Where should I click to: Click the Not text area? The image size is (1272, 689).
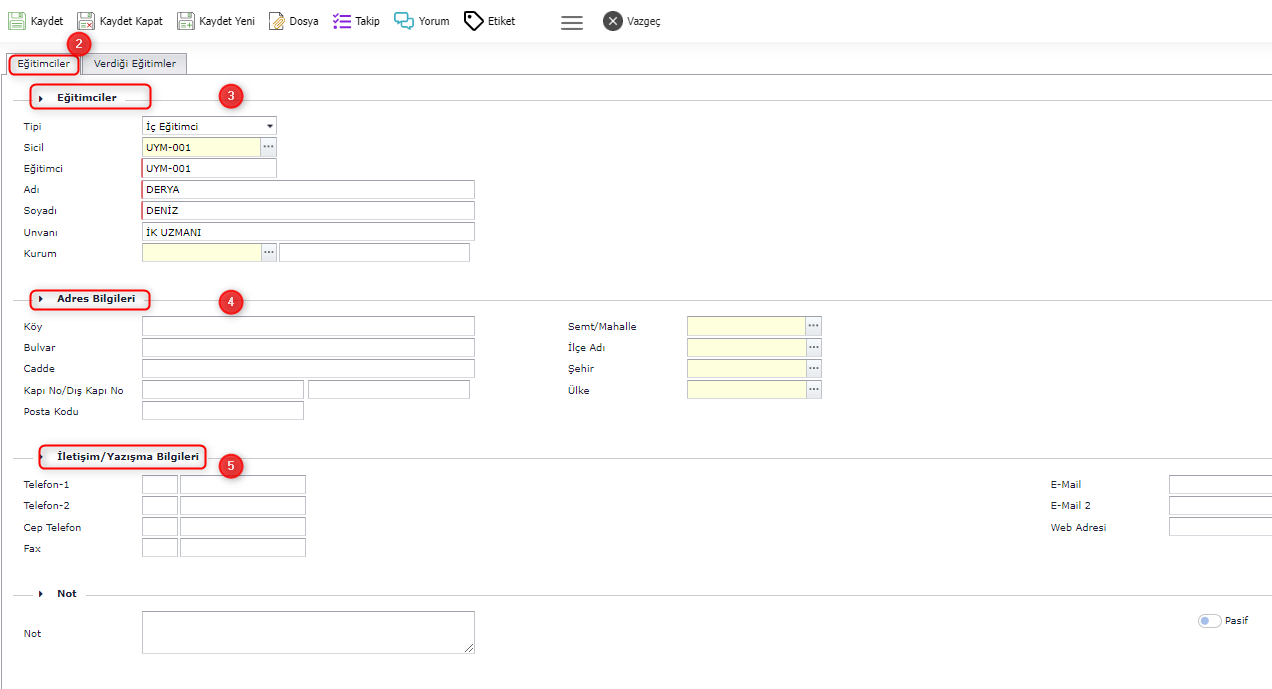308,632
